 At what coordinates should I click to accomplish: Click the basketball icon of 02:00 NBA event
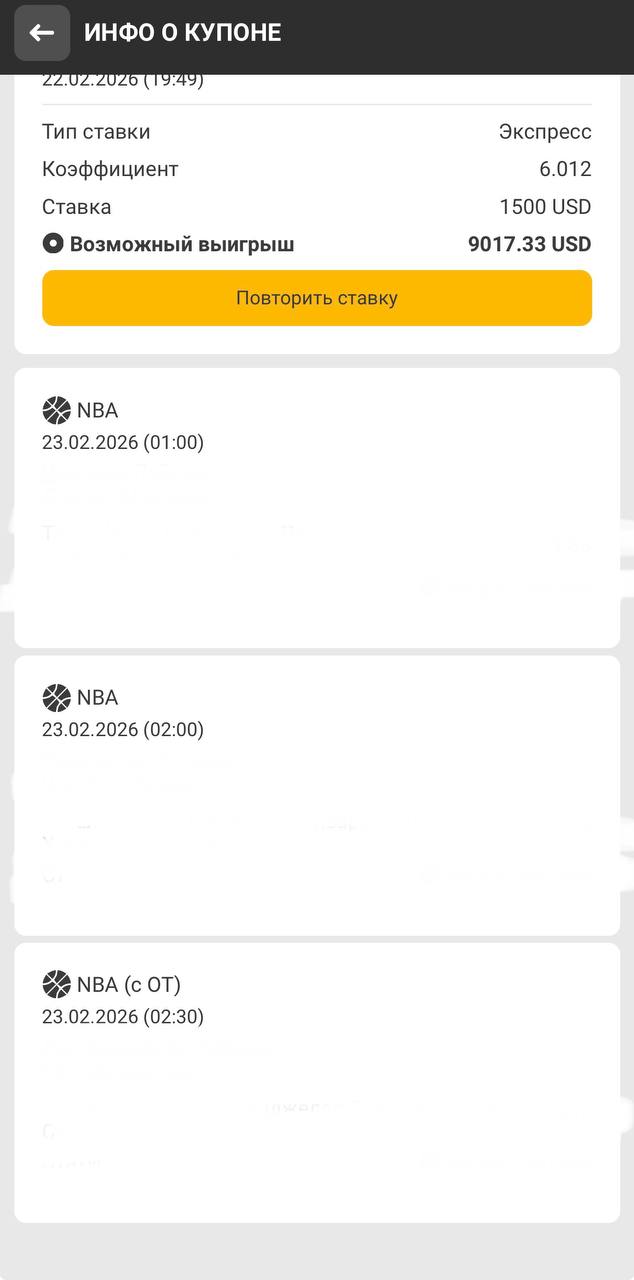[57, 697]
